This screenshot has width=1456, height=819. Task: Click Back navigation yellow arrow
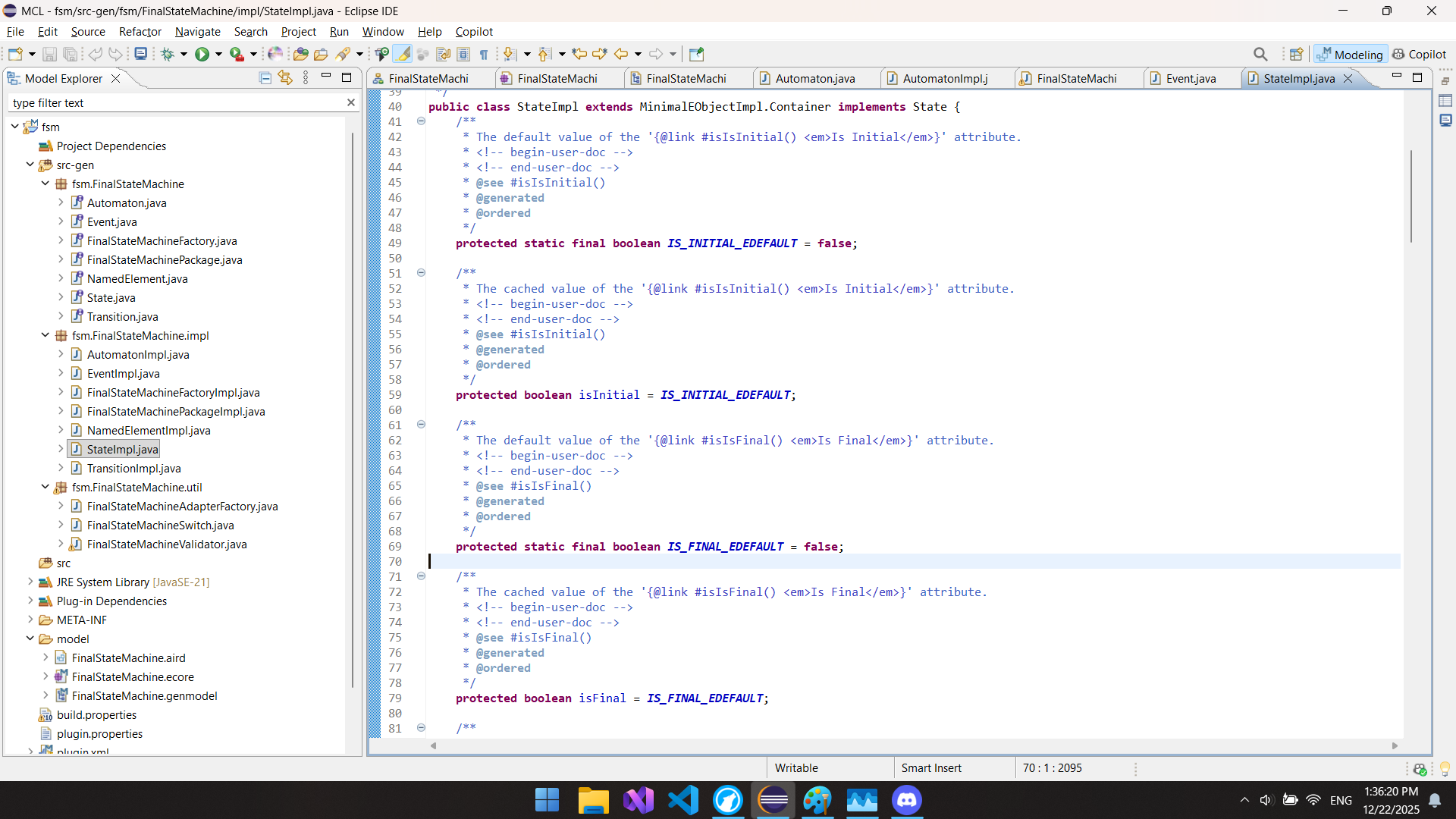[x=621, y=54]
